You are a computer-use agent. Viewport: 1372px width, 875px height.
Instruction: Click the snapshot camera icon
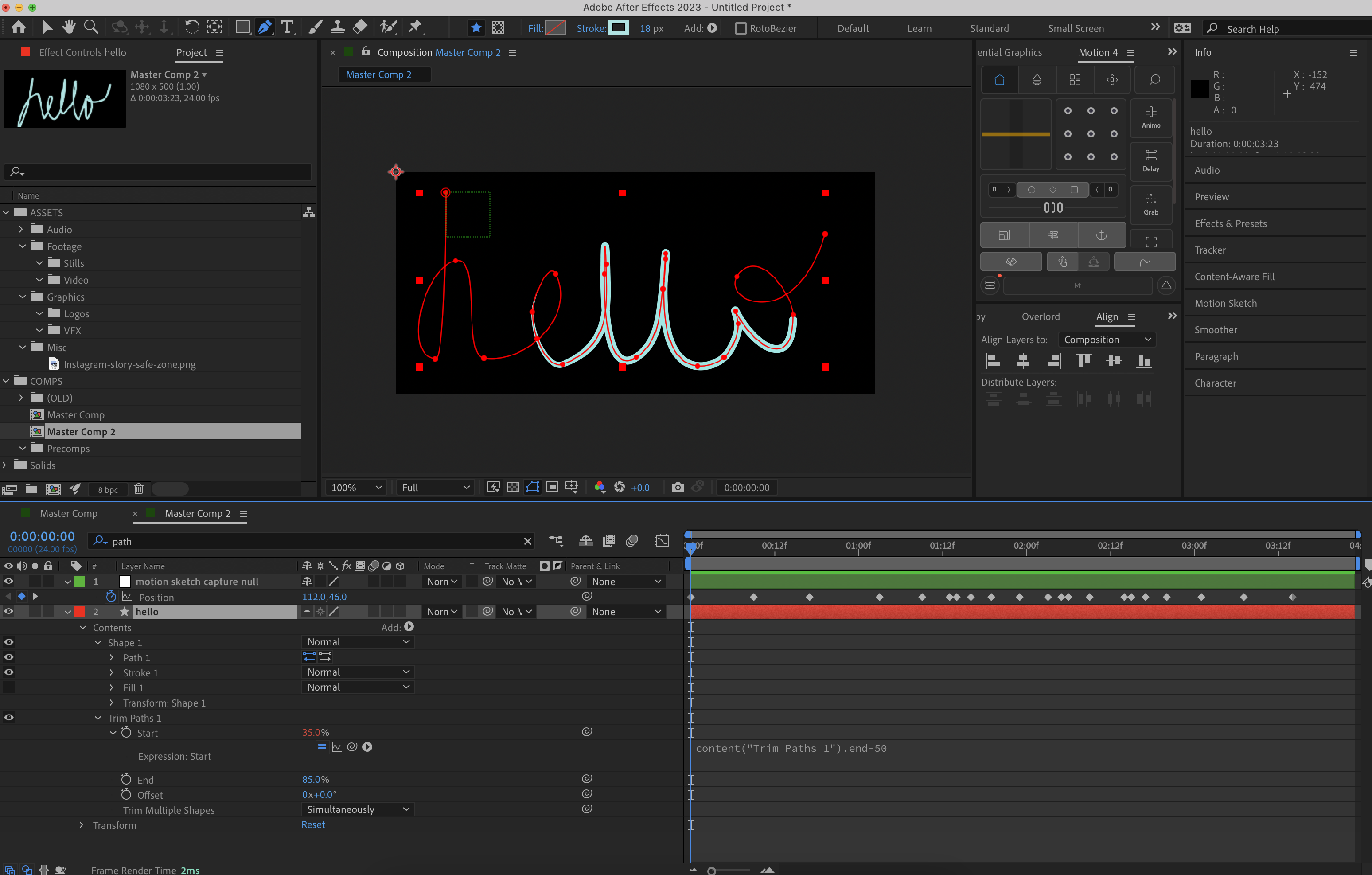(x=678, y=488)
